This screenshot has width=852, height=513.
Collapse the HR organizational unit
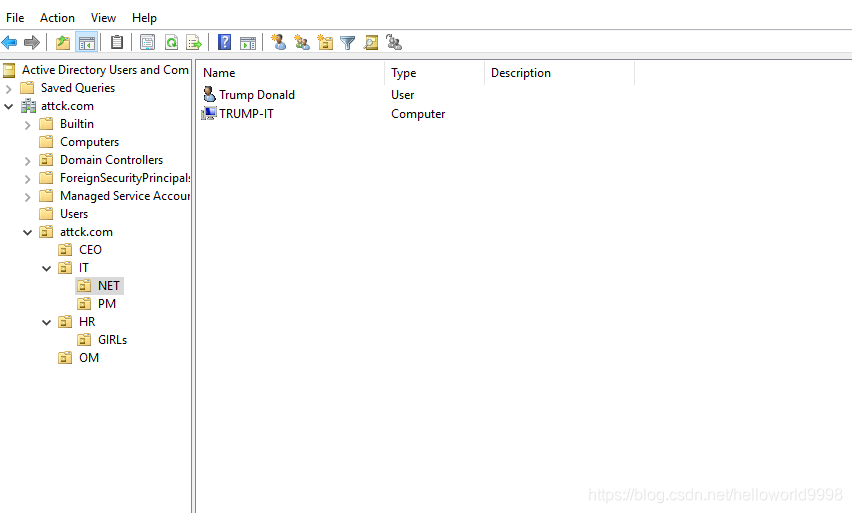pyautogui.click(x=47, y=322)
